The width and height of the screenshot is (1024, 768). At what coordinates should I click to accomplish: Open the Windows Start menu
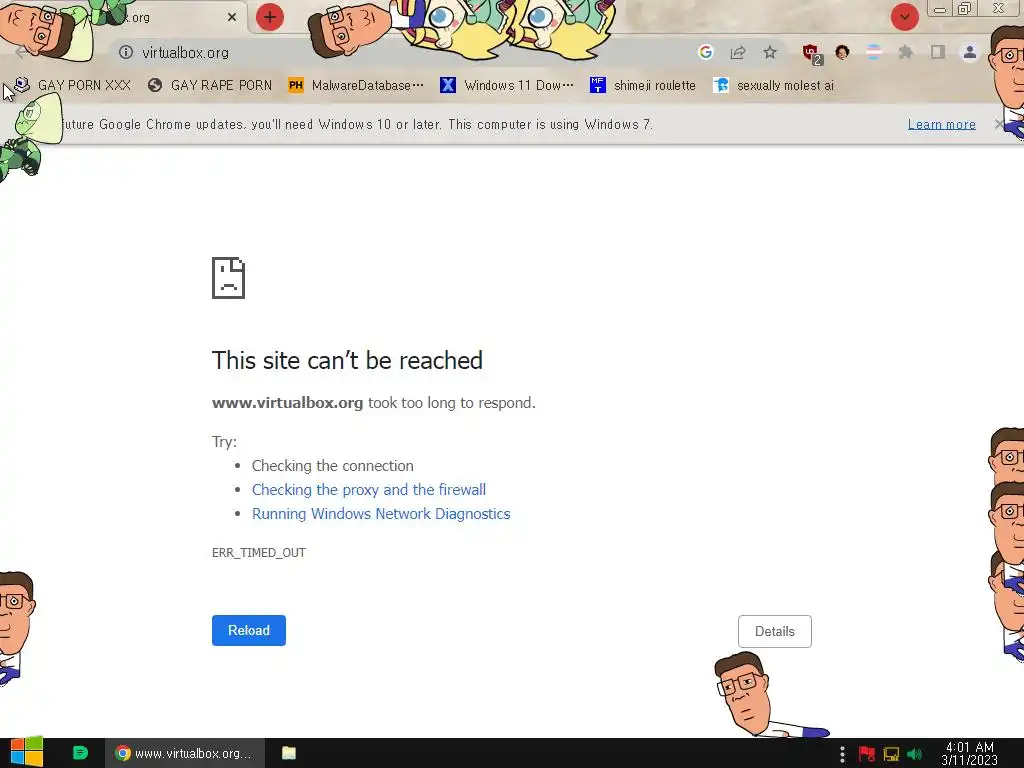coord(27,752)
